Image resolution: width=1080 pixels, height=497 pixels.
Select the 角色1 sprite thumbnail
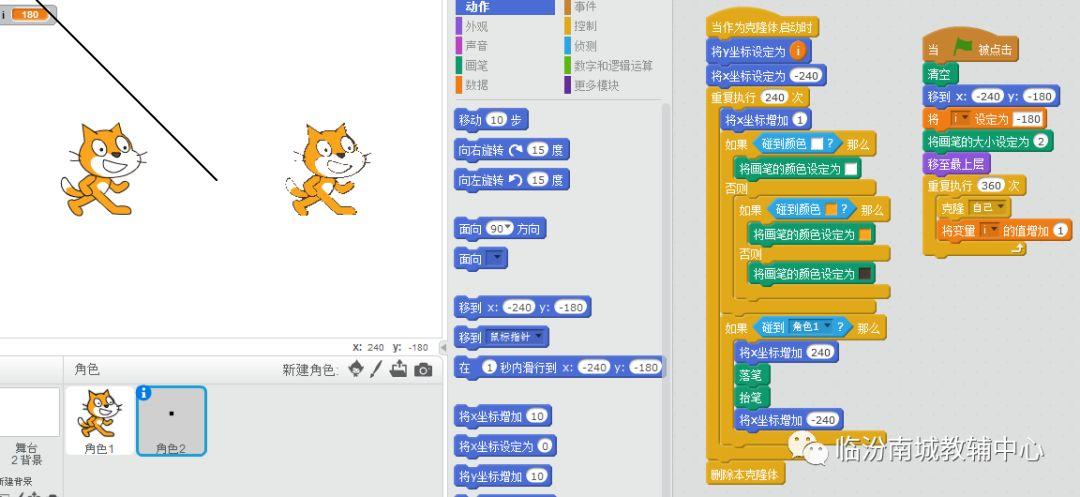pyautogui.click(x=99, y=420)
